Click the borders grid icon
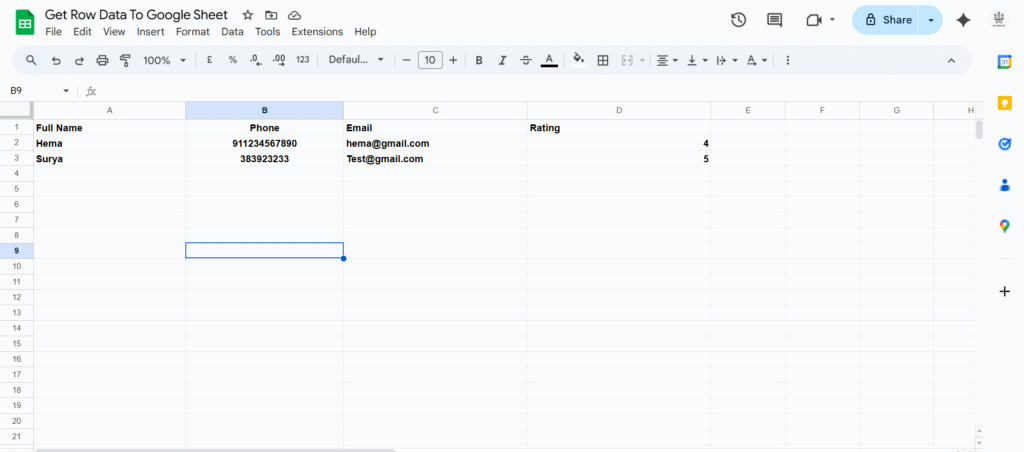Viewport: 1024px width, 452px height. click(603, 60)
